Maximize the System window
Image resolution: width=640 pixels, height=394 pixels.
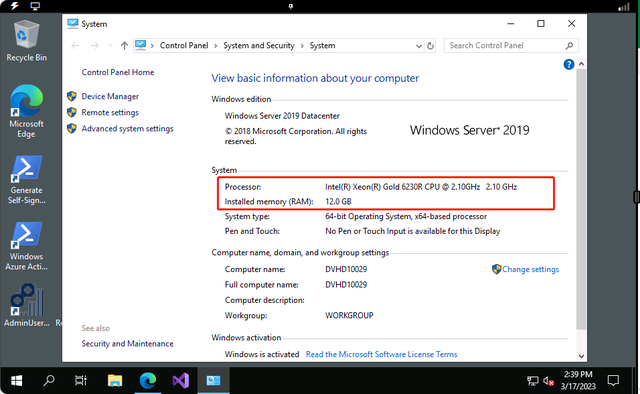click(x=540, y=24)
